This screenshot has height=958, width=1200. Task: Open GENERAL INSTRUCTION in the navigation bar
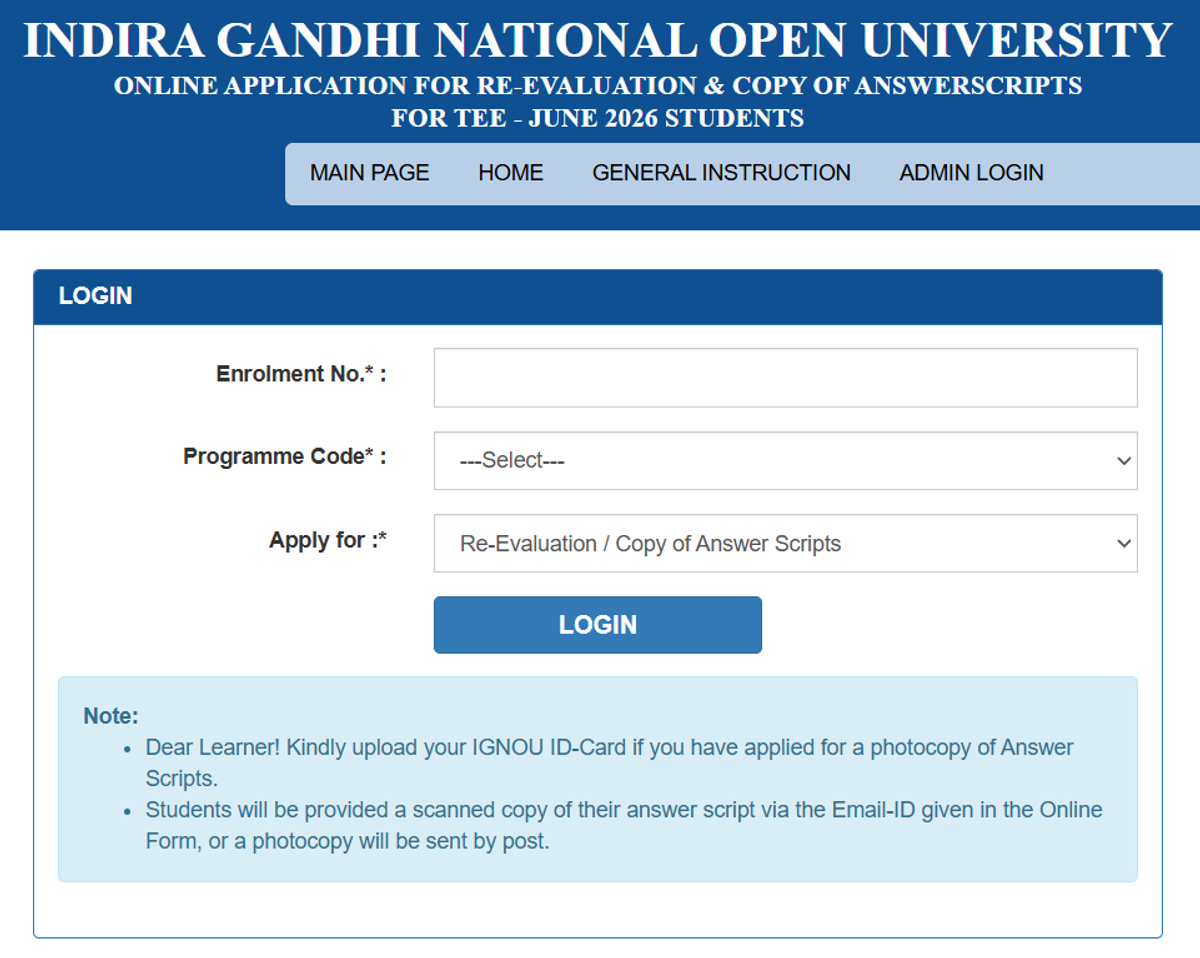[721, 173]
